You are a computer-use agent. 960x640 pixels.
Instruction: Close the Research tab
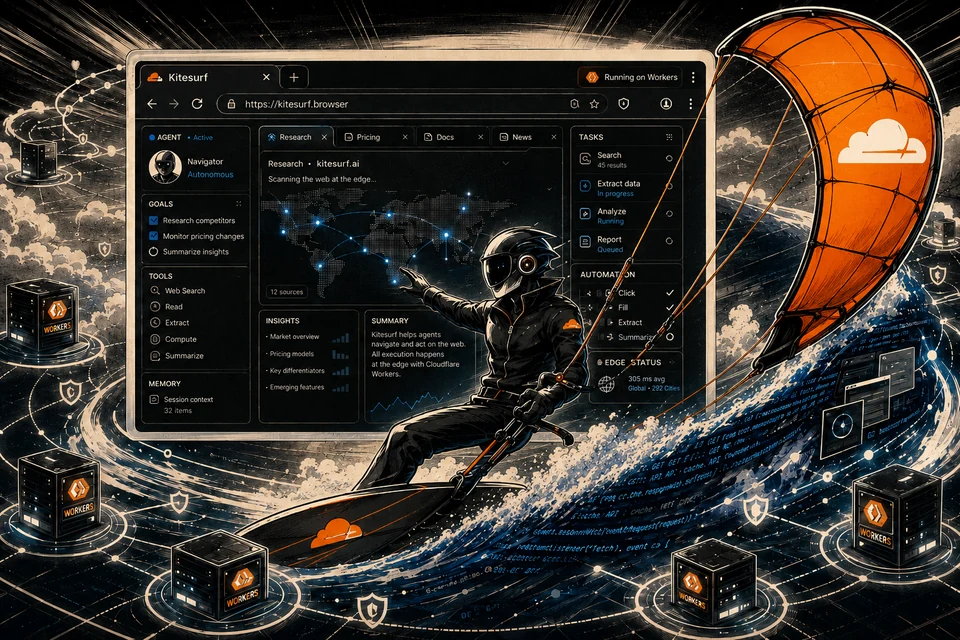tap(324, 137)
